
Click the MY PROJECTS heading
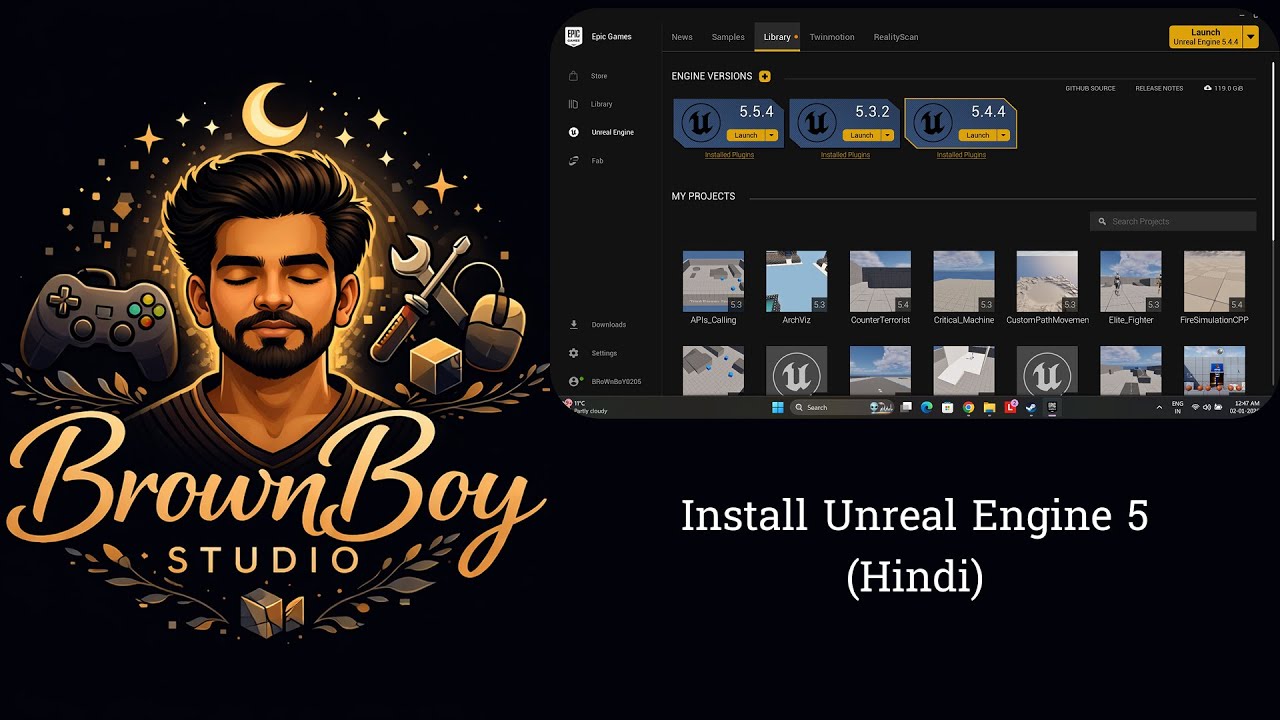[703, 196]
